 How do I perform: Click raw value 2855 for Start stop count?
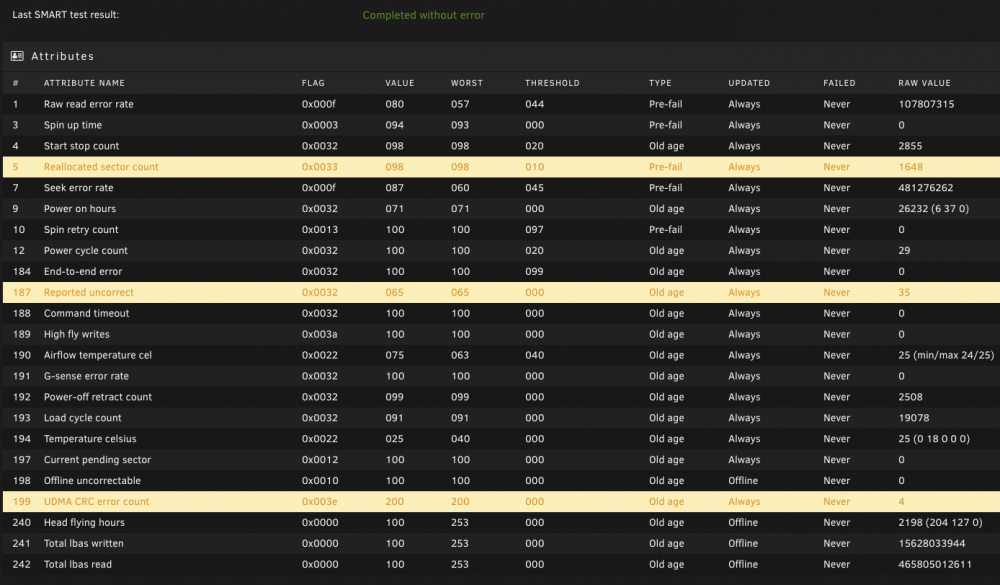[910, 146]
